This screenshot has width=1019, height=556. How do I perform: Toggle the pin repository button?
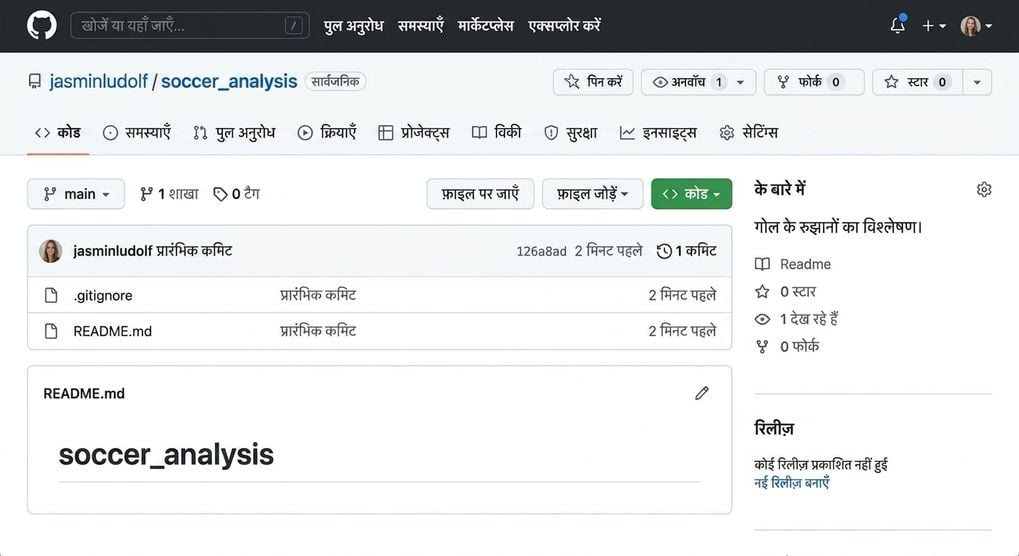[x=593, y=82]
